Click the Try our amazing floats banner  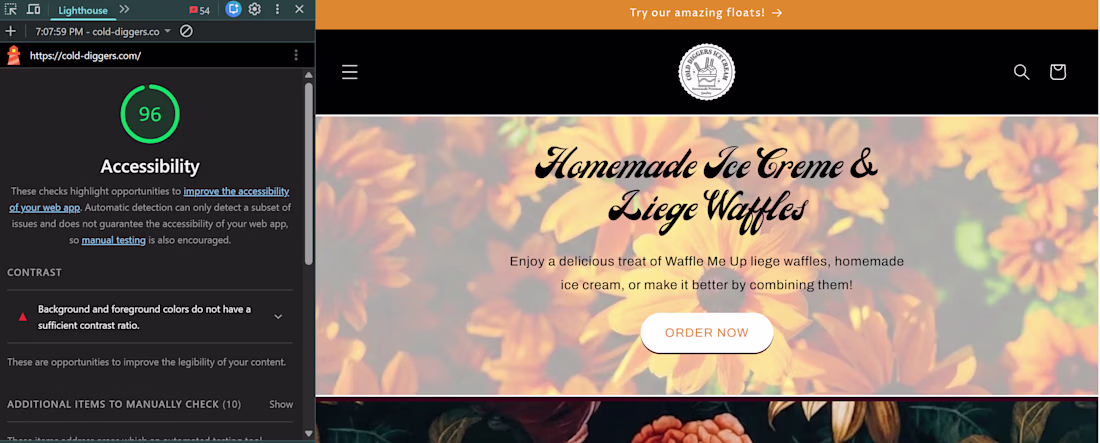706,13
